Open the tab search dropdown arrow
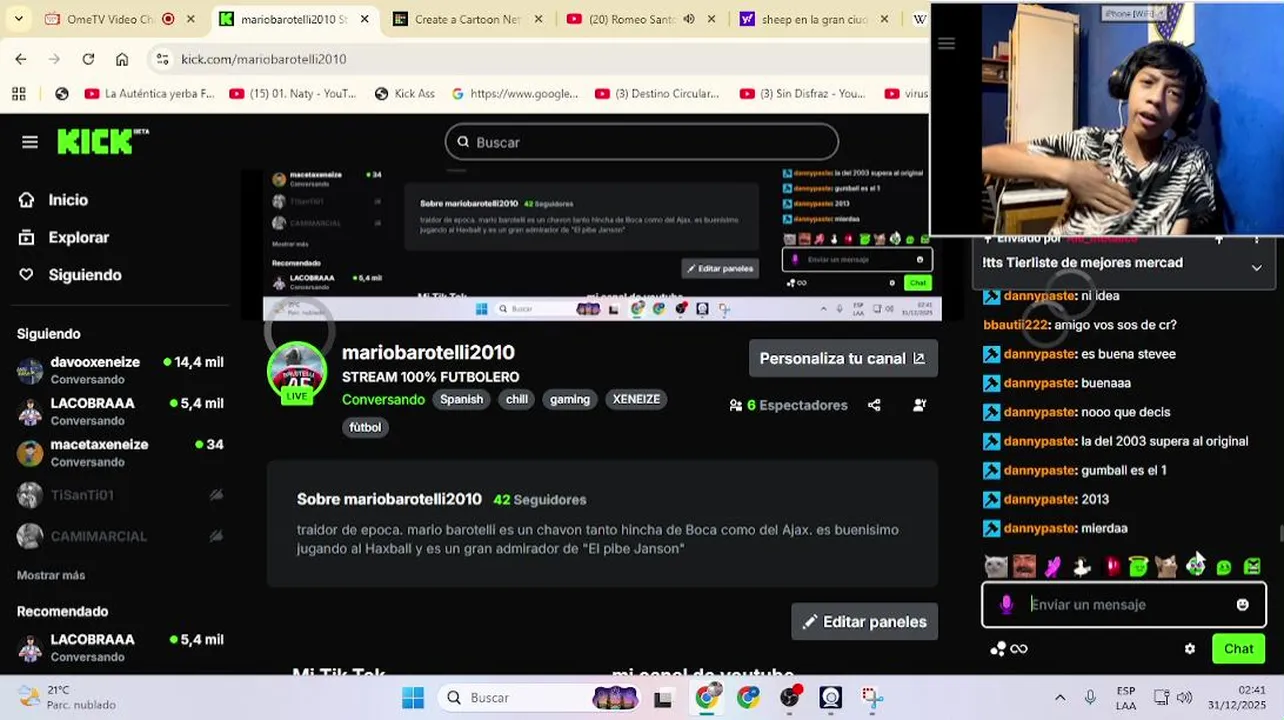The height and width of the screenshot is (720, 1284). pyautogui.click(x=18, y=19)
